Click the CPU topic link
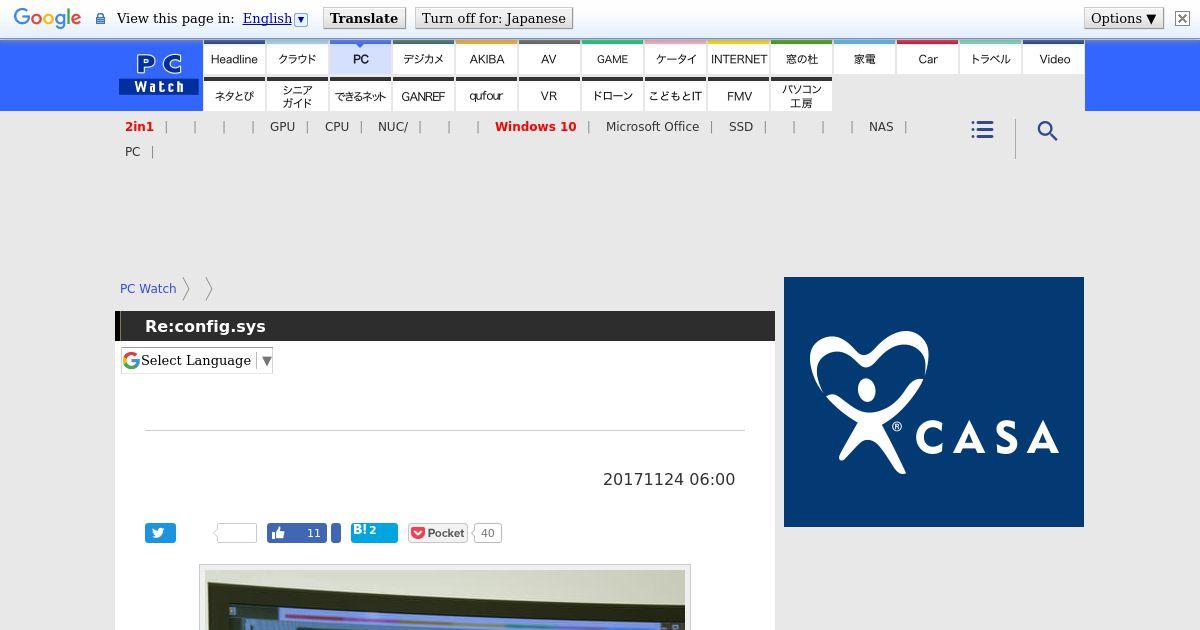The image size is (1200, 630). pyautogui.click(x=337, y=127)
